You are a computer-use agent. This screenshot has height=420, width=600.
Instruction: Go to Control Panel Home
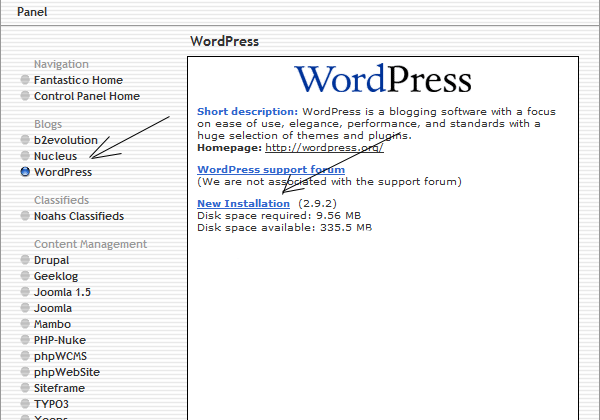[x=86, y=96]
